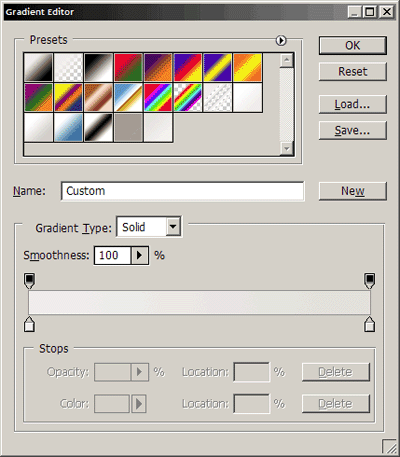Choose the solid Spectrum rainbow preset
Viewport: 400px width, 457px height.
(x=158, y=97)
